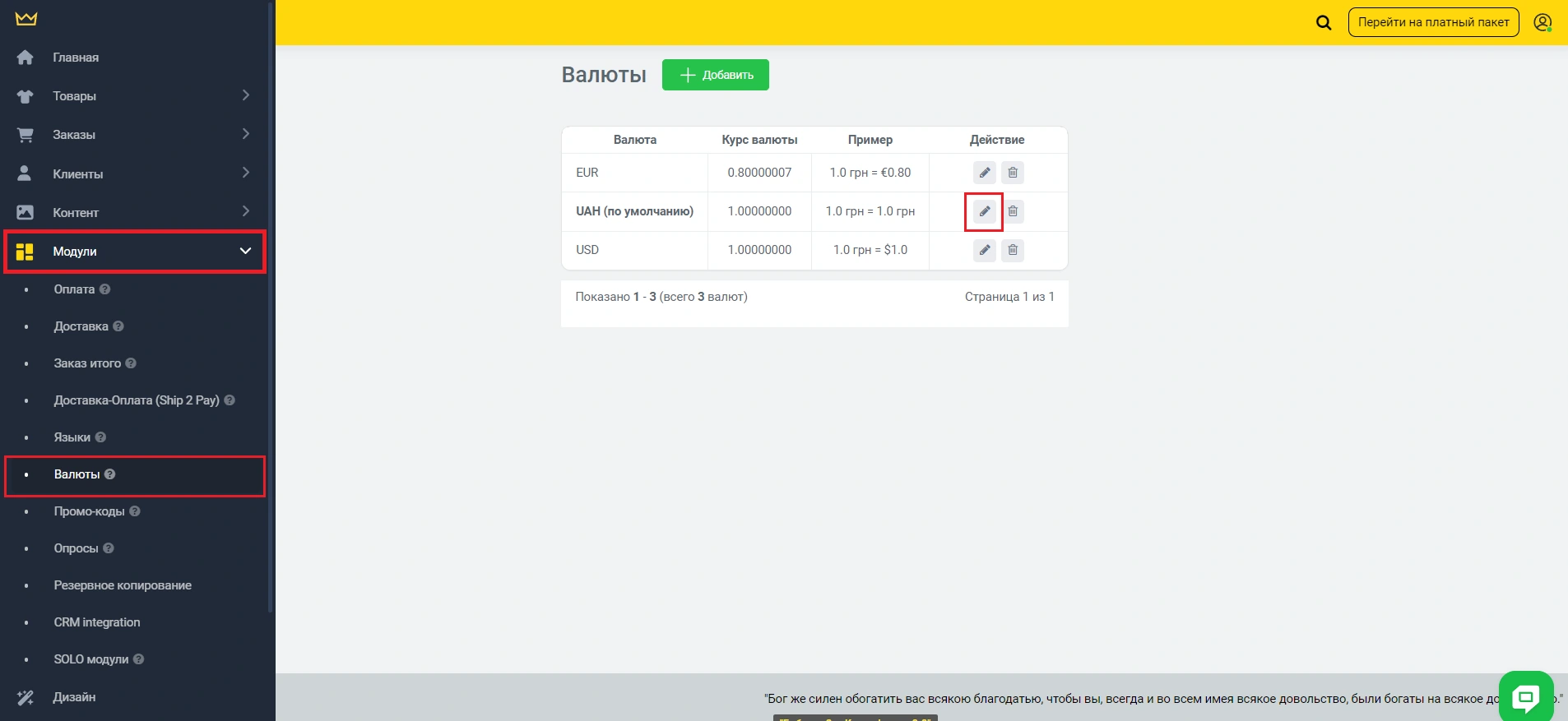Expand the Заказы submenu arrow

tap(245, 134)
